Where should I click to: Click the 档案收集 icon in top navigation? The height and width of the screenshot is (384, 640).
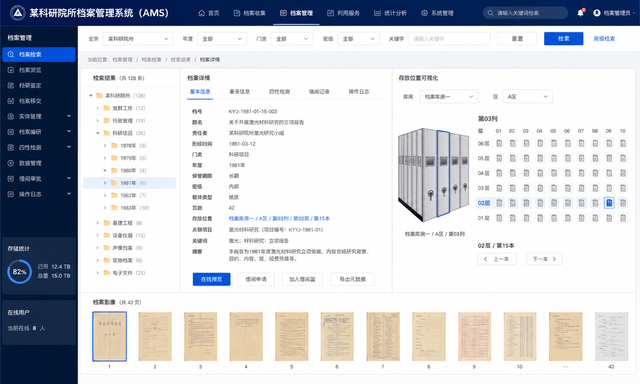(x=237, y=13)
